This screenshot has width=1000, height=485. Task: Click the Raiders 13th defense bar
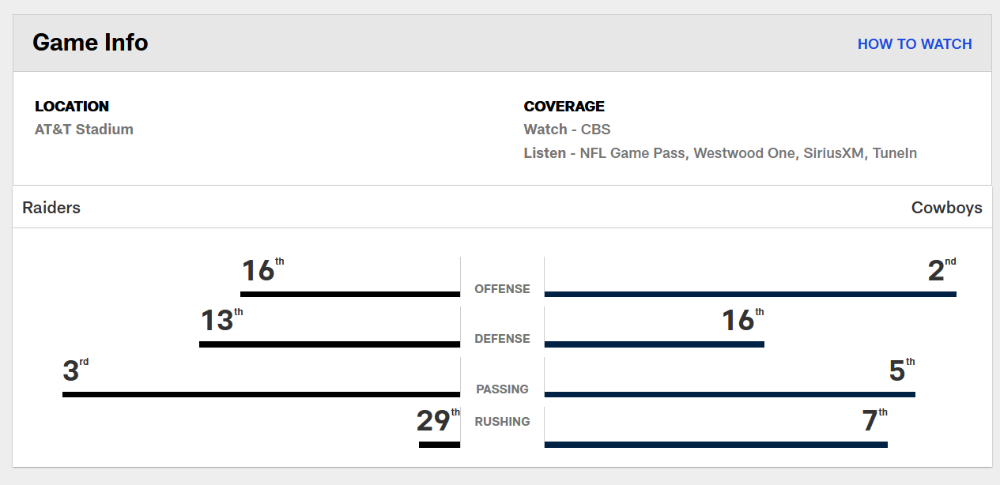[330, 344]
